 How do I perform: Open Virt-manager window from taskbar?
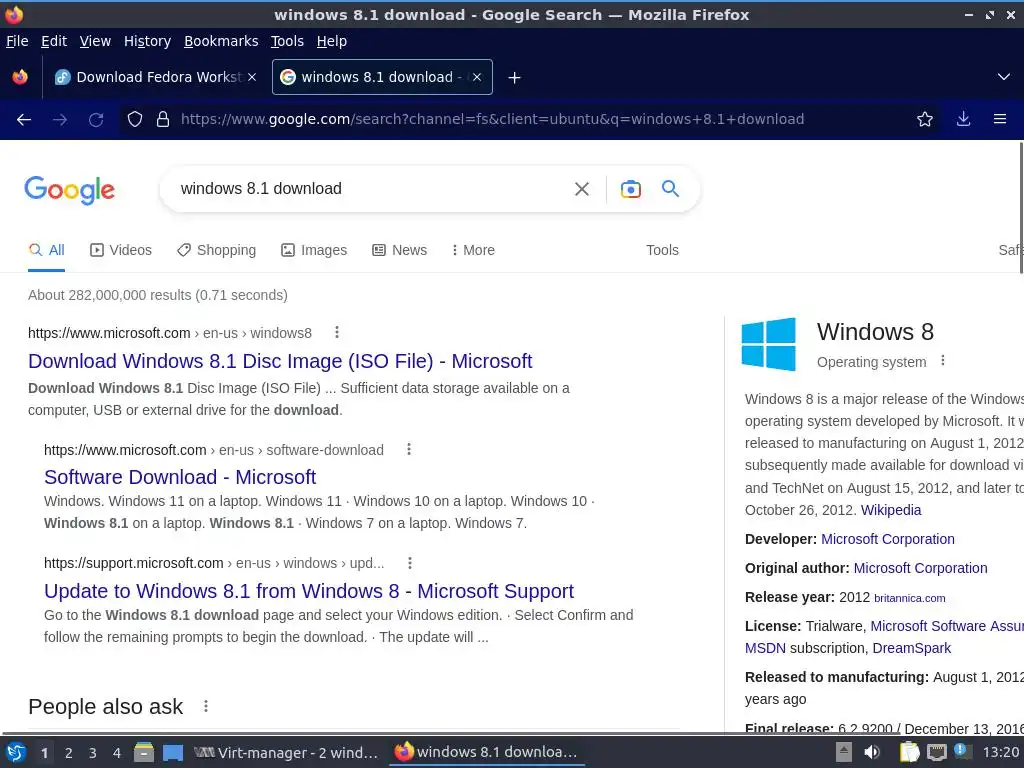(x=286, y=753)
